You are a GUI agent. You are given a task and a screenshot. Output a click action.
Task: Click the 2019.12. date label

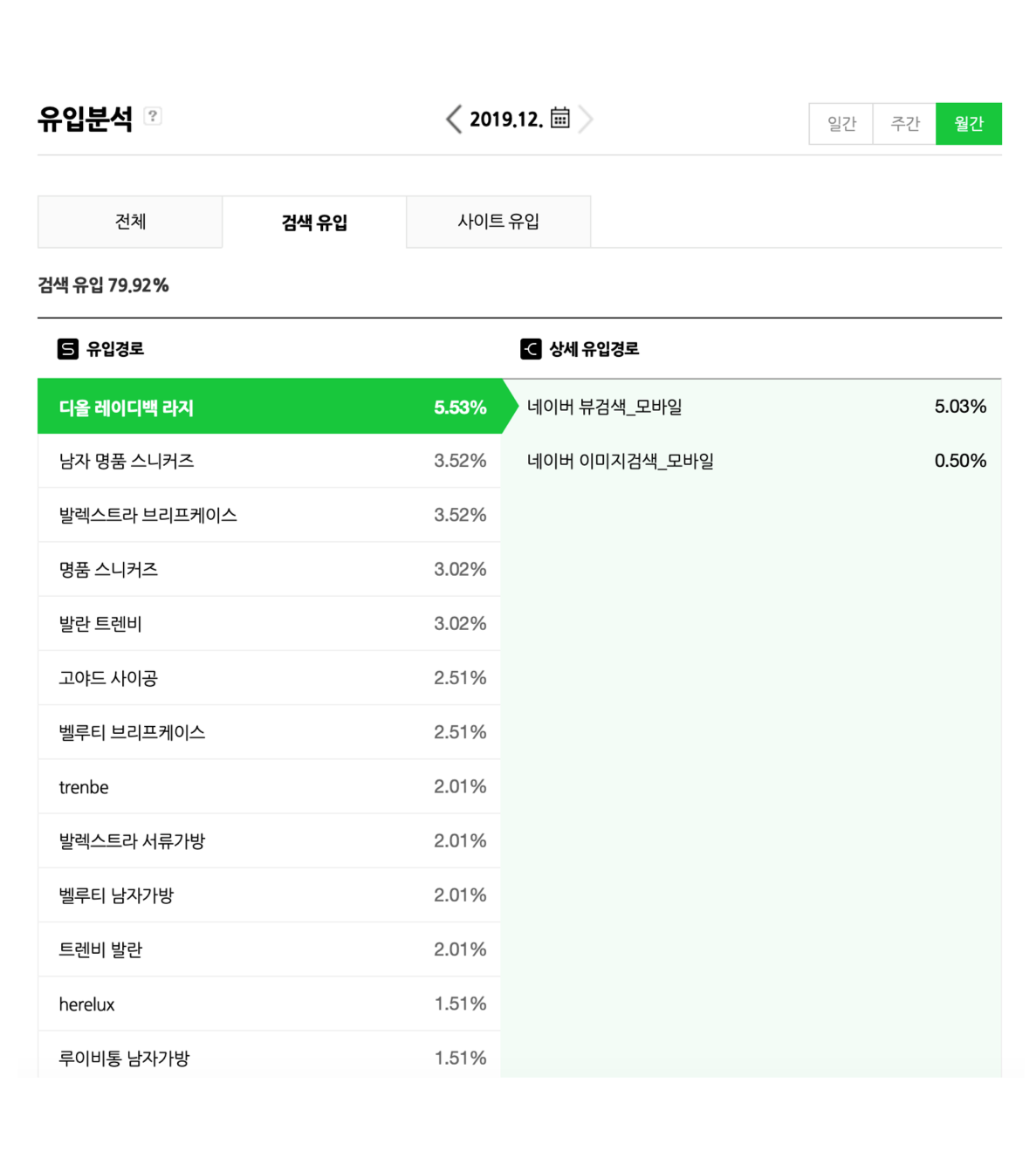click(x=506, y=119)
